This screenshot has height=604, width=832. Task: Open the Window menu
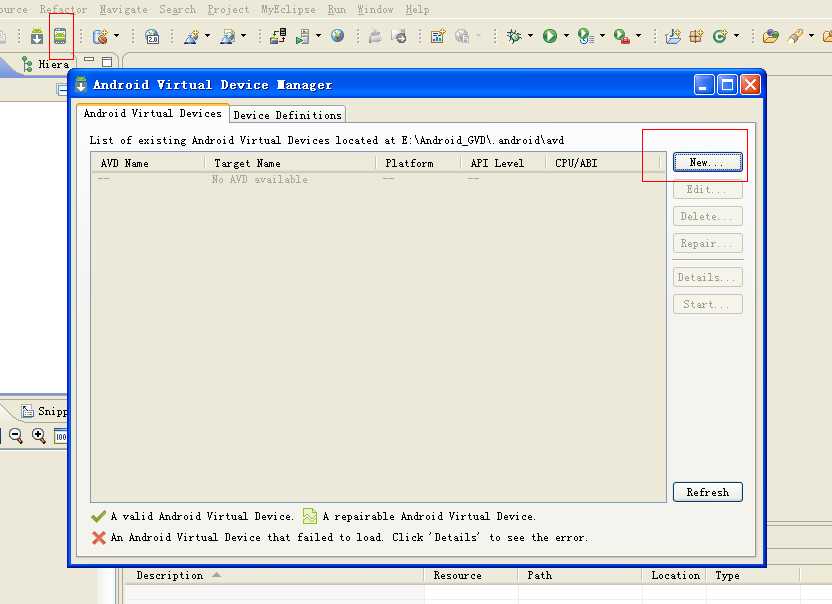click(x=375, y=10)
